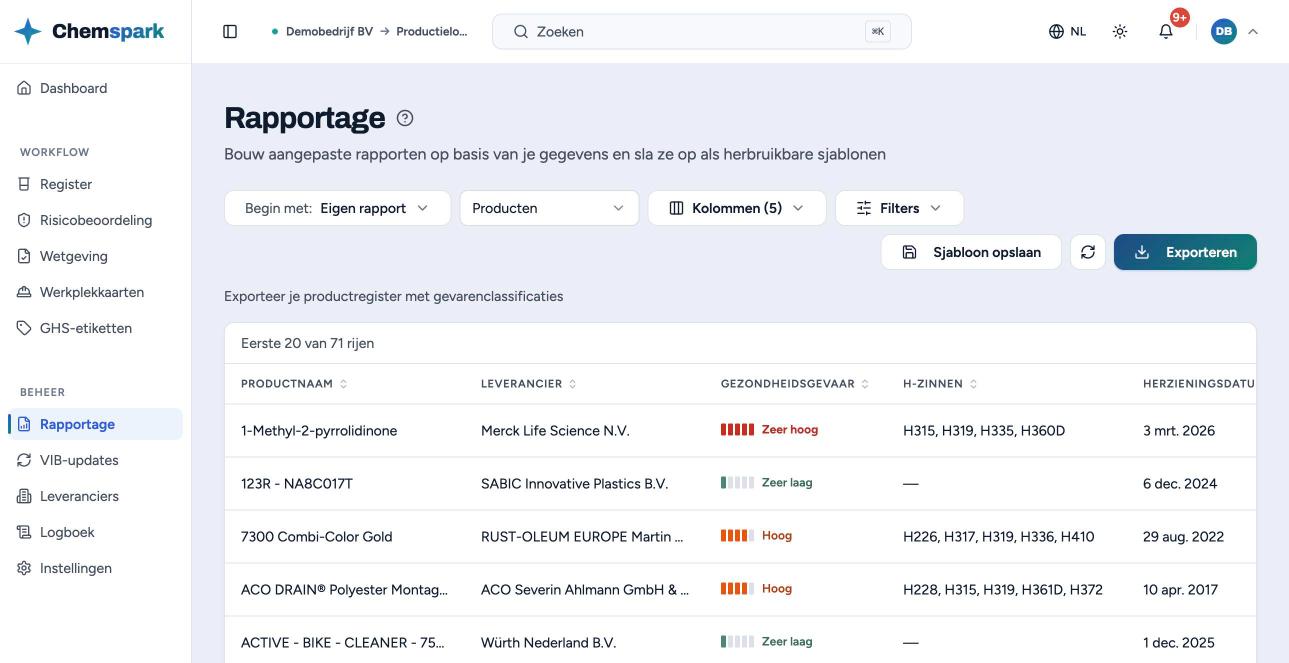
Task: Click Eerste 20 van 71 rijen text
Action: 307,343
